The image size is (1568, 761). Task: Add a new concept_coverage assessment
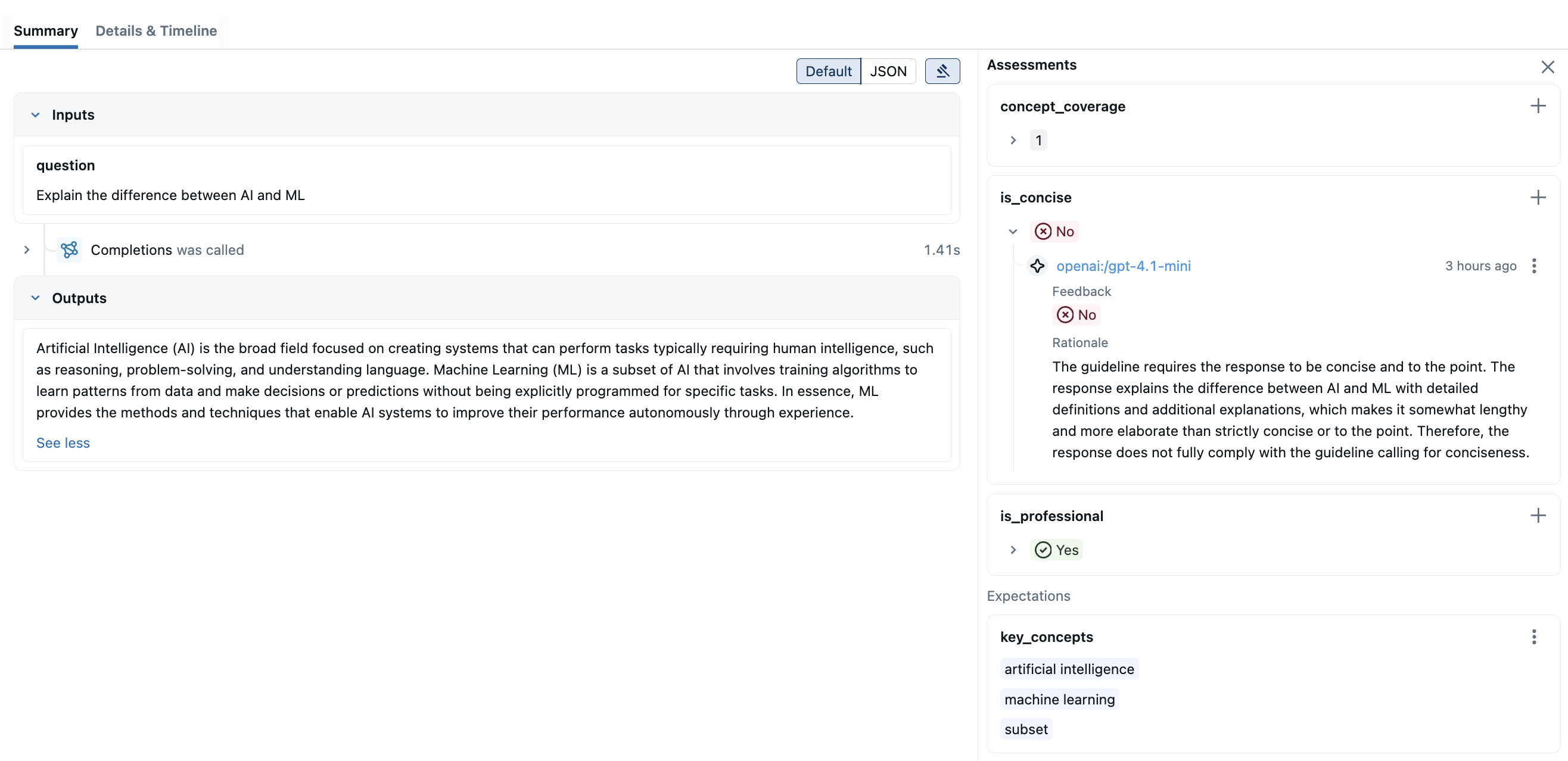coord(1538,106)
